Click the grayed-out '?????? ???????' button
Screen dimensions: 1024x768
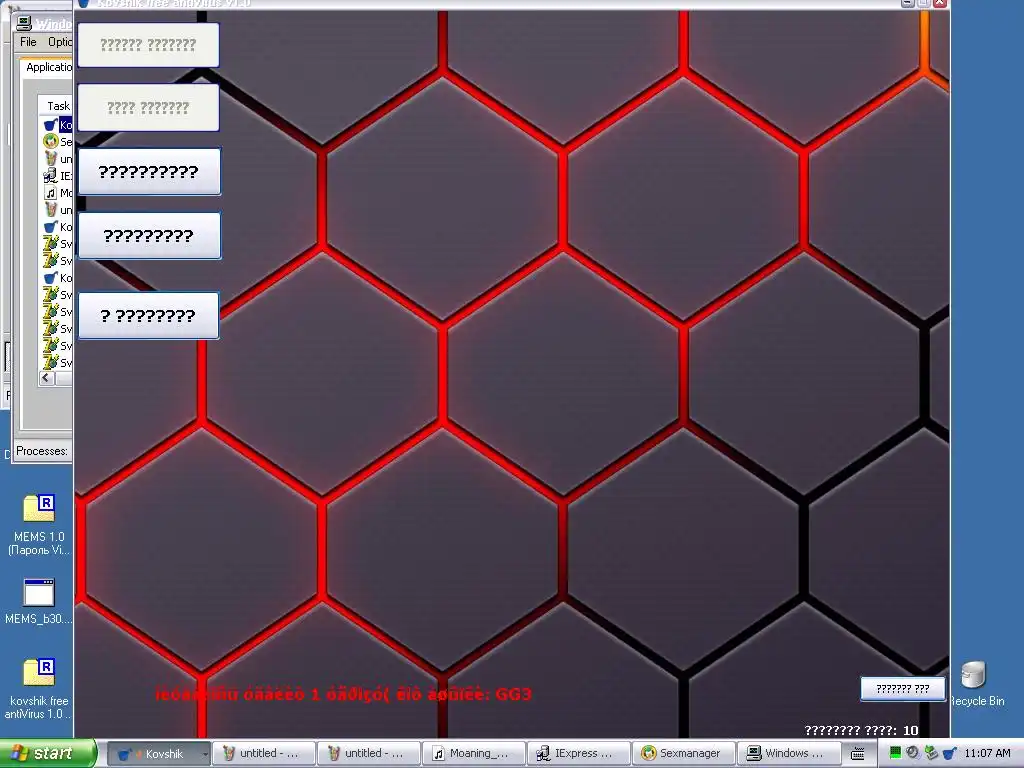coord(148,45)
